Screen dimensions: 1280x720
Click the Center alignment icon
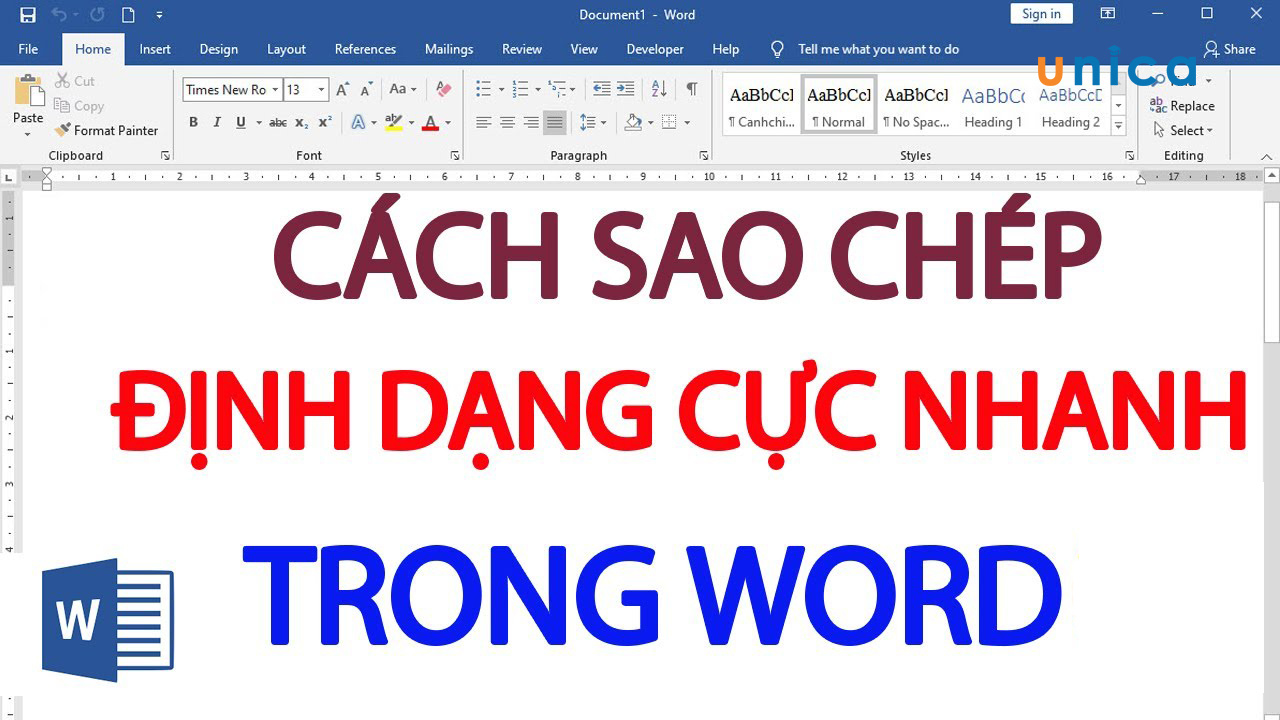[x=507, y=122]
